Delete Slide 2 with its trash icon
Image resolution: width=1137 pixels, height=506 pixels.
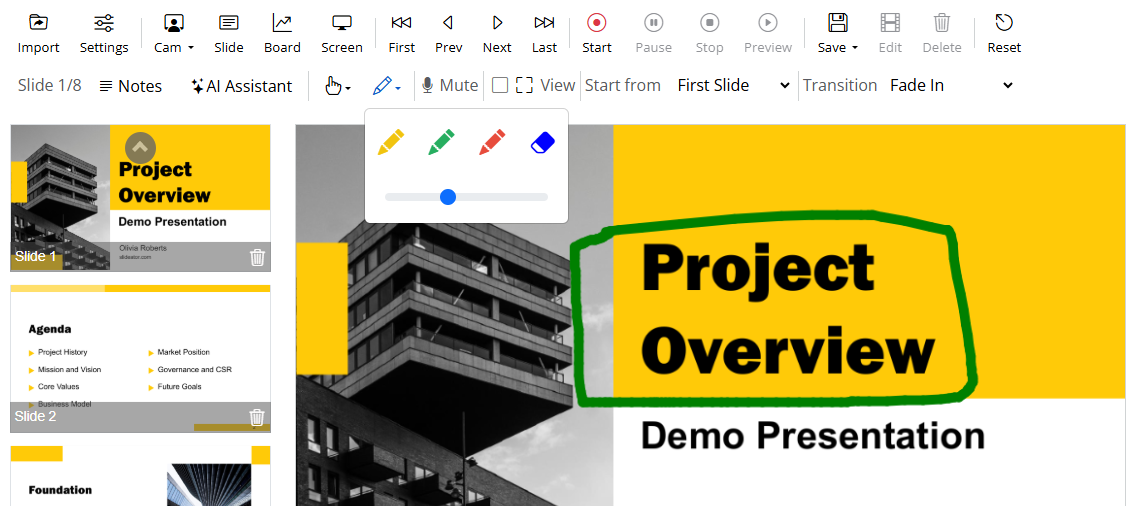pos(257,417)
